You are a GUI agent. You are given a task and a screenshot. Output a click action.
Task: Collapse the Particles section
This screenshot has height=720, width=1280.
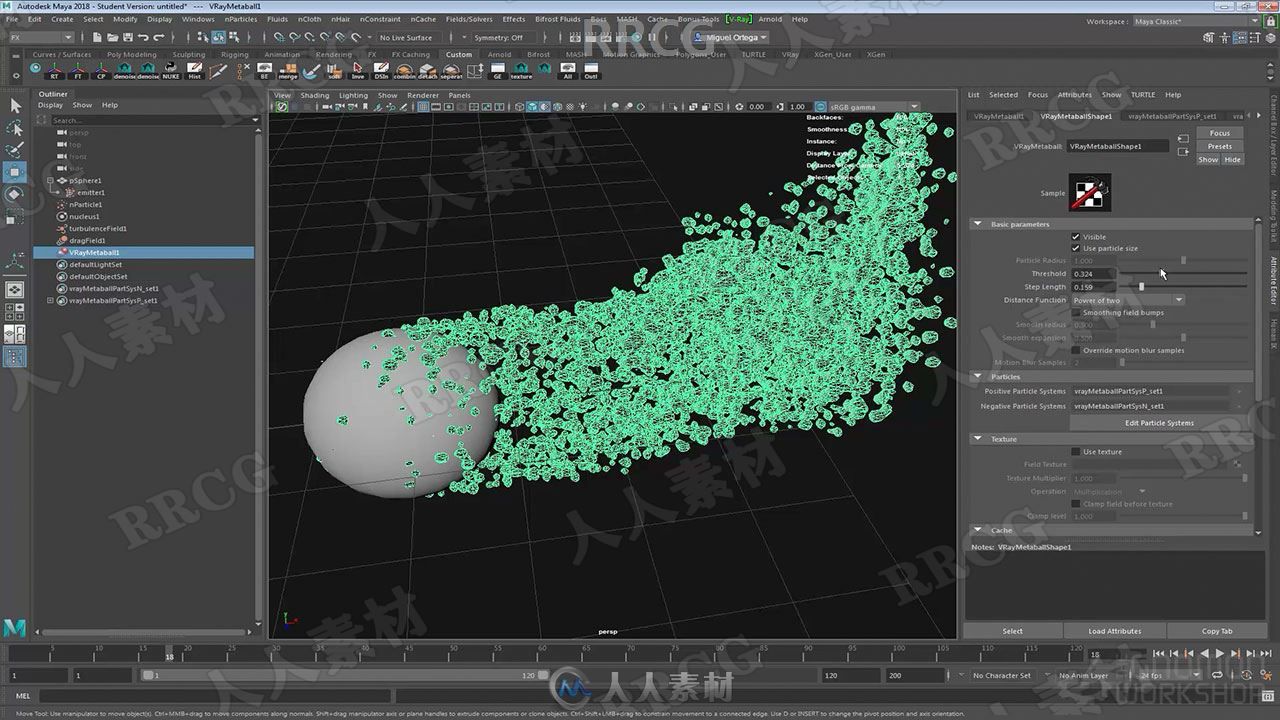coord(978,377)
